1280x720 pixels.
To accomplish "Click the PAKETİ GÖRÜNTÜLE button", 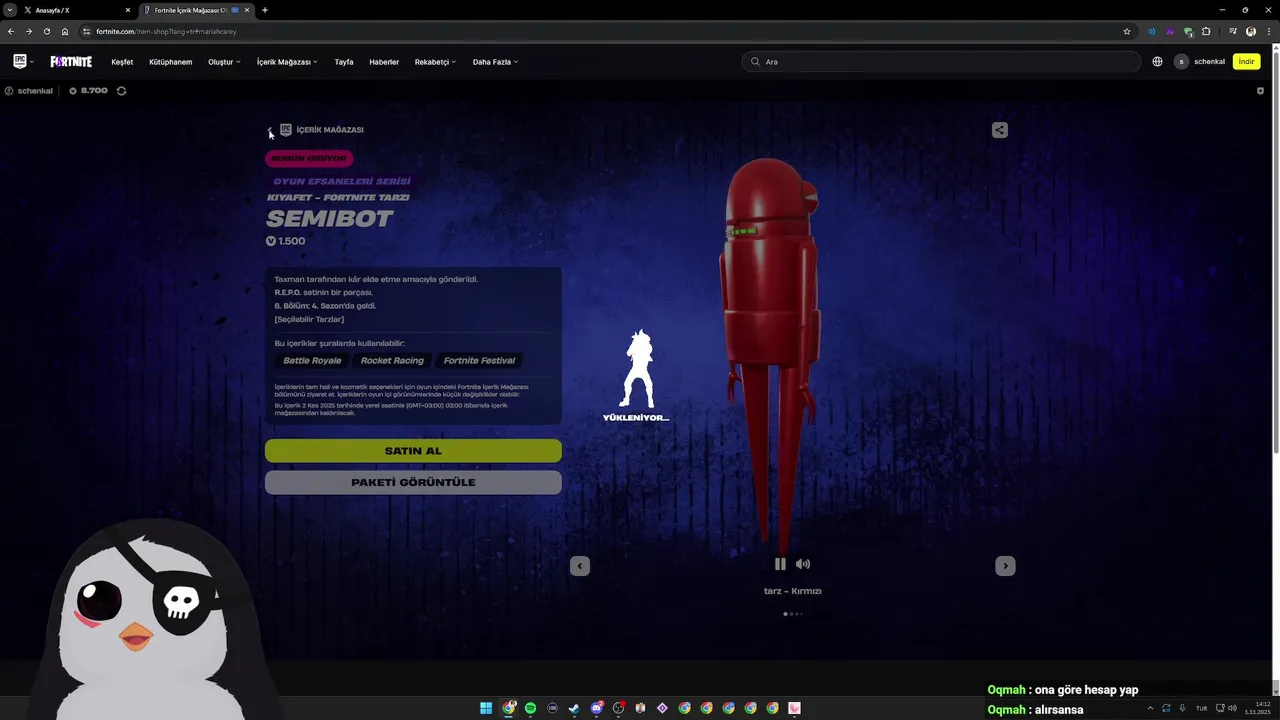I will coord(413,482).
